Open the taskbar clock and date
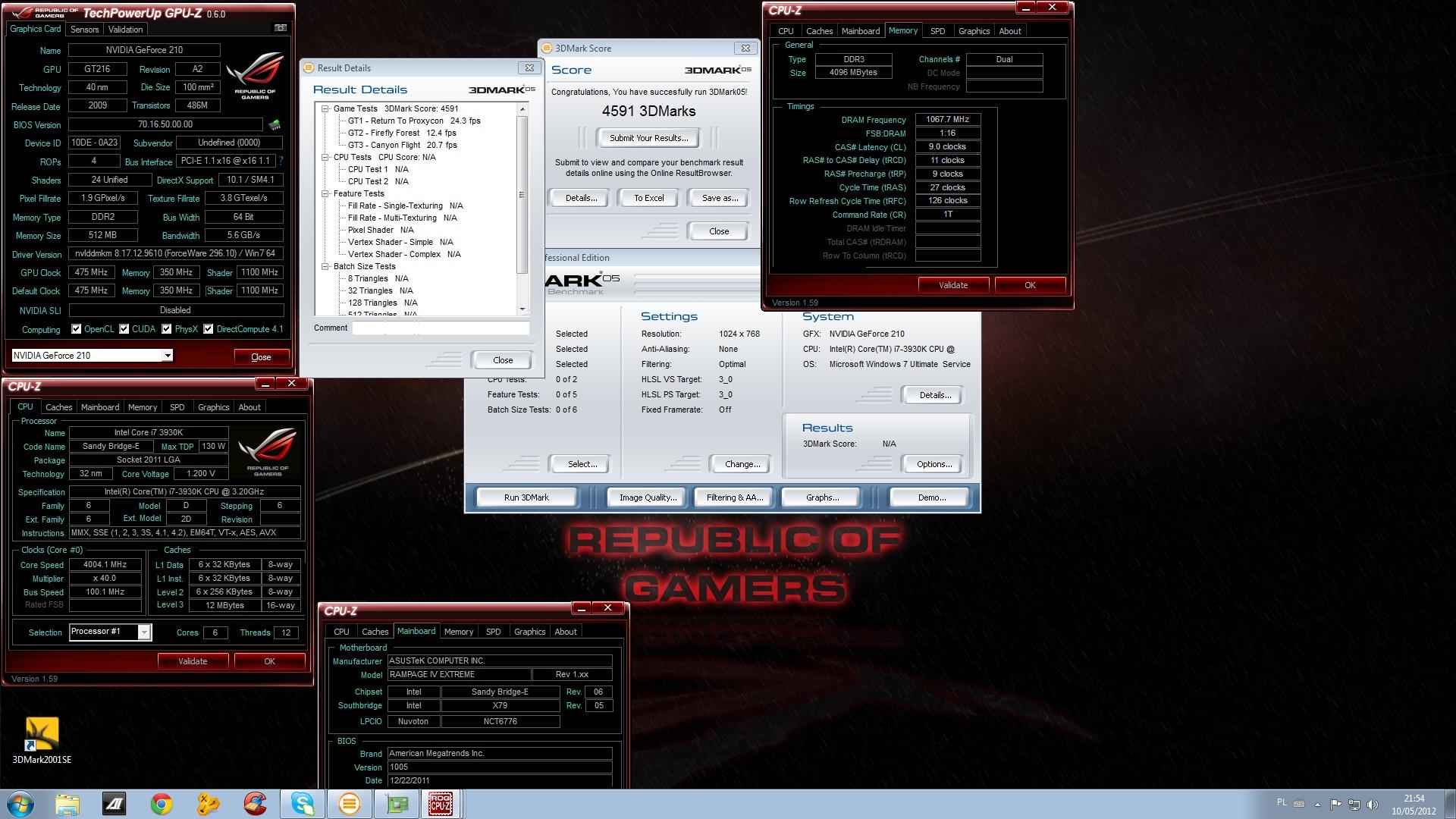This screenshot has width=1456, height=819. [x=1414, y=805]
